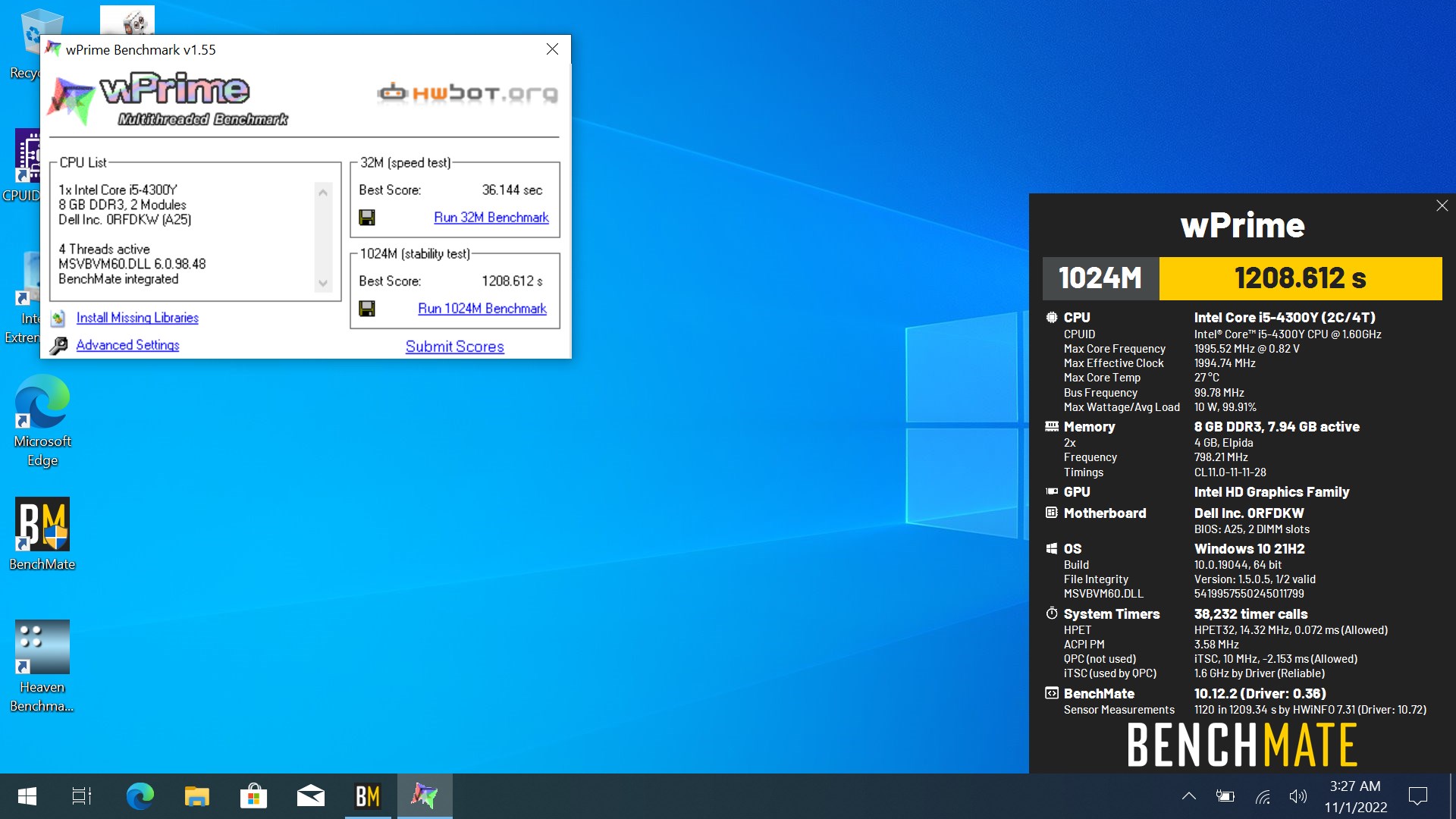Click the Advanced Settings wrench icon
Viewport: 1456px width, 819px height.
58,346
